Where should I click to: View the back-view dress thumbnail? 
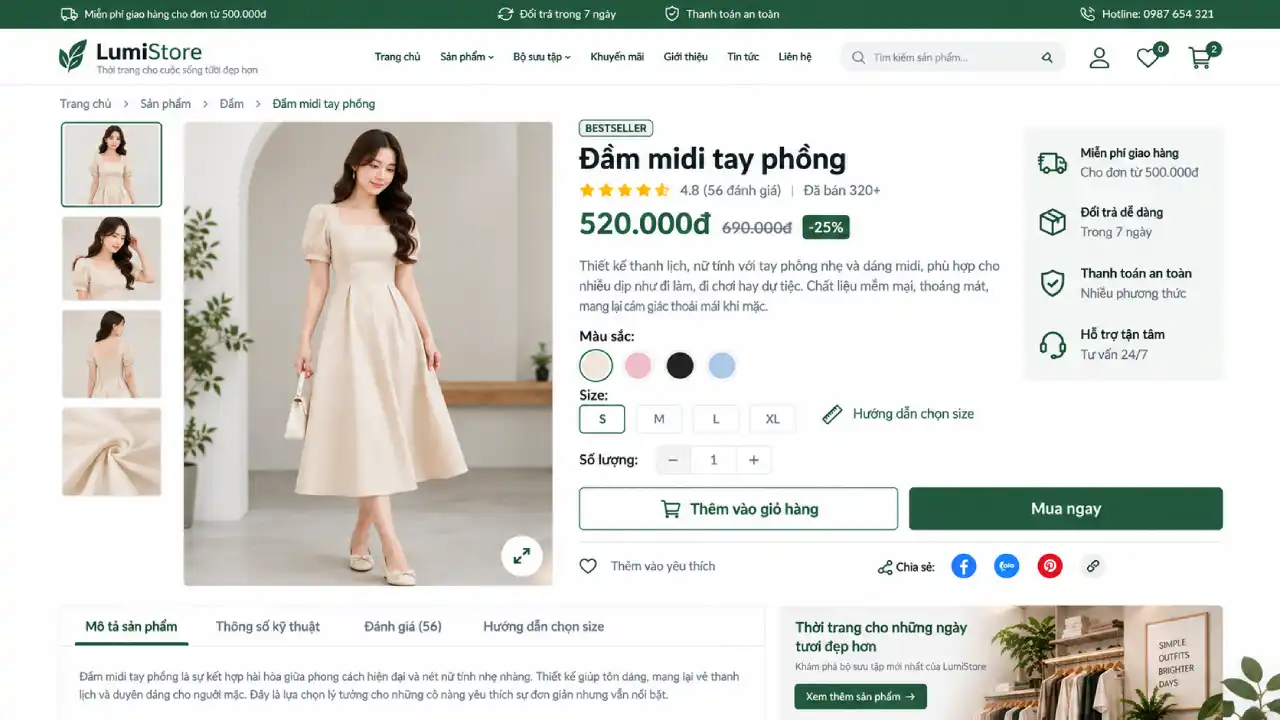coord(112,354)
